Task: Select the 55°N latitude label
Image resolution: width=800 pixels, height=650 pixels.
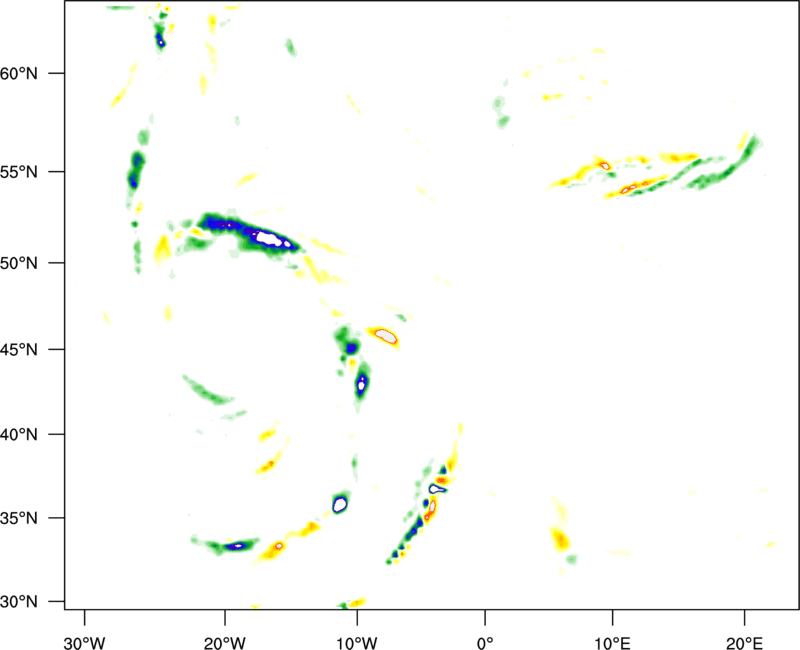Action: tap(19, 172)
